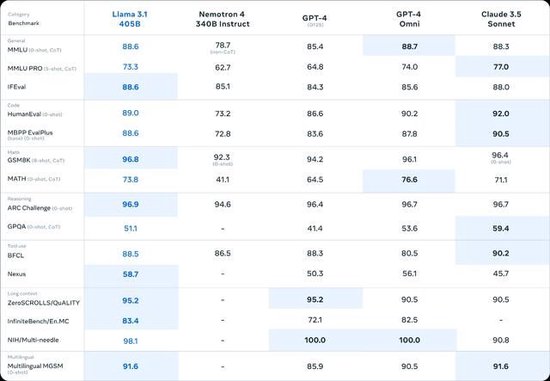The width and height of the screenshot is (550, 381).
Task: Click the GPT-4 Omni column header
Action: pyautogui.click(x=409, y=19)
